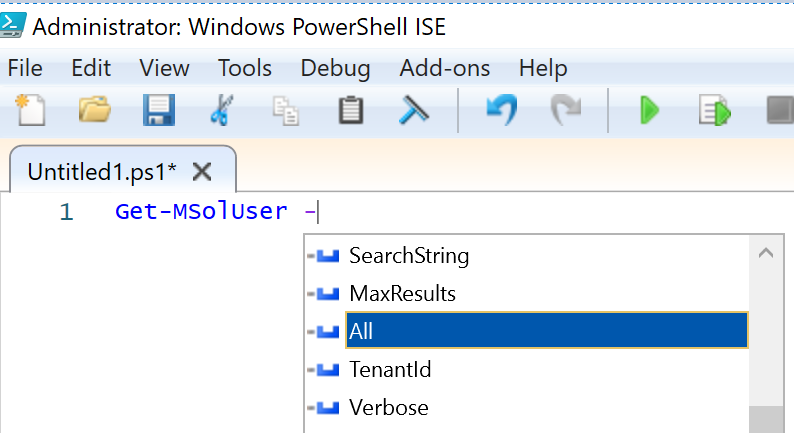This screenshot has width=794, height=433.
Task: Click the PowerShell ISE title bar icon
Action: pyautogui.click(x=13, y=25)
